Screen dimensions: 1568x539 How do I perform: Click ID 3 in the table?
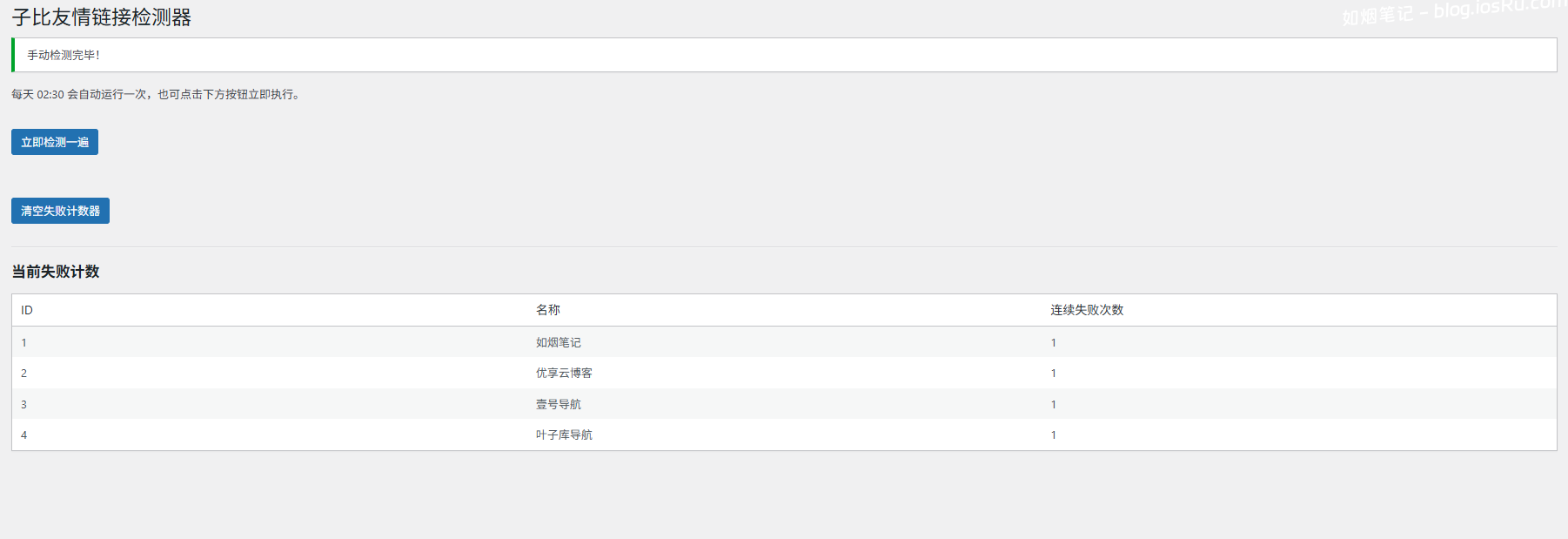click(x=24, y=404)
